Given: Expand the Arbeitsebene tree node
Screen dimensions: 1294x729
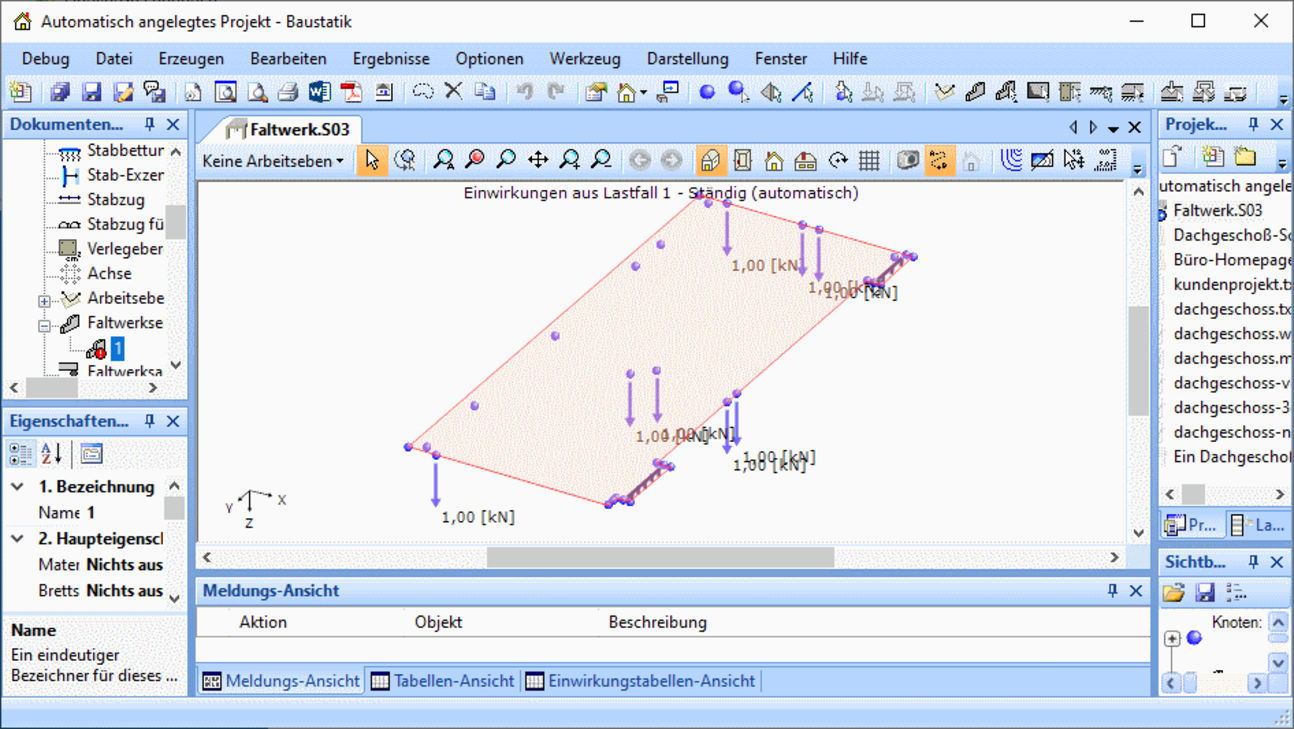Looking at the screenshot, I should 44,300.
